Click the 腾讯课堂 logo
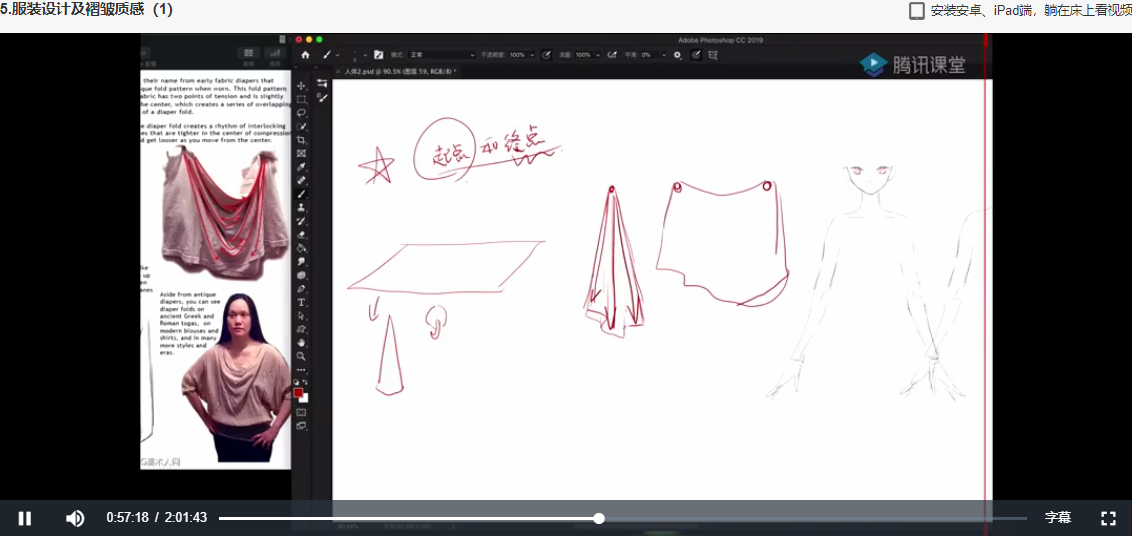This screenshot has width=1132, height=536. point(913,64)
